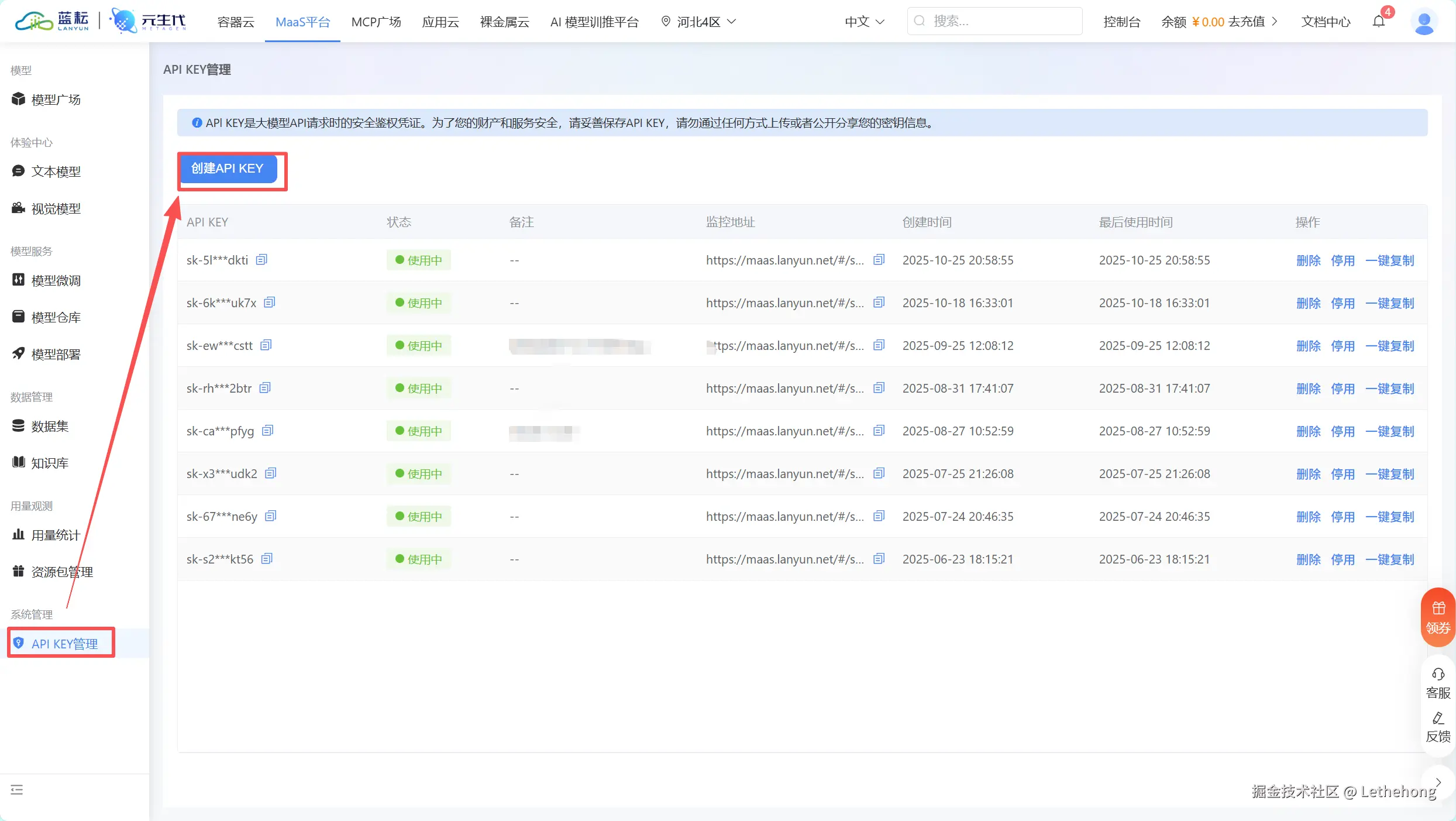Screen dimensions: 1456x821
Task: Expand the 河北4区 region dropdown
Action: [x=698, y=22]
